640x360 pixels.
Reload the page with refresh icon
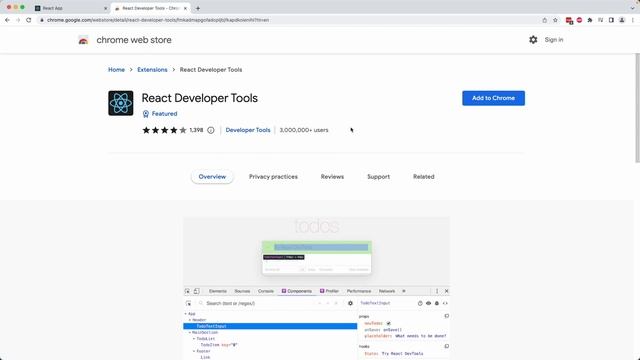(x=29, y=20)
